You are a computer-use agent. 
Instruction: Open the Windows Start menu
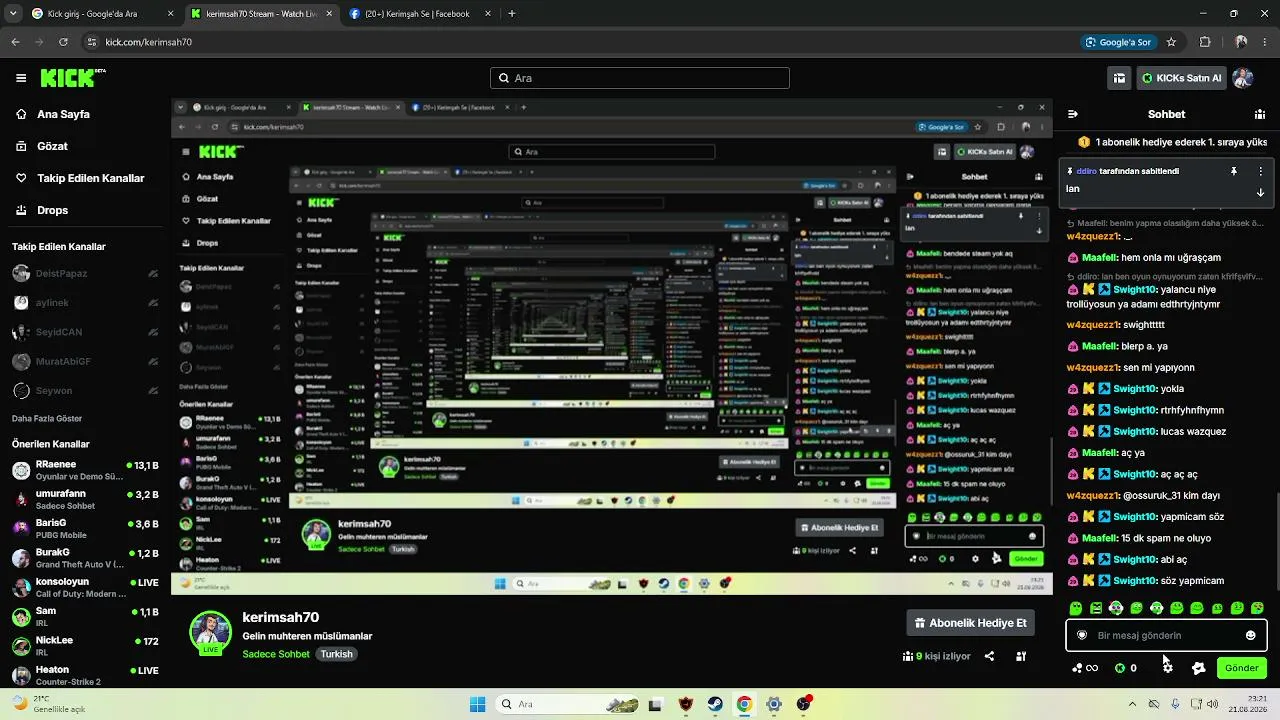point(478,704)
